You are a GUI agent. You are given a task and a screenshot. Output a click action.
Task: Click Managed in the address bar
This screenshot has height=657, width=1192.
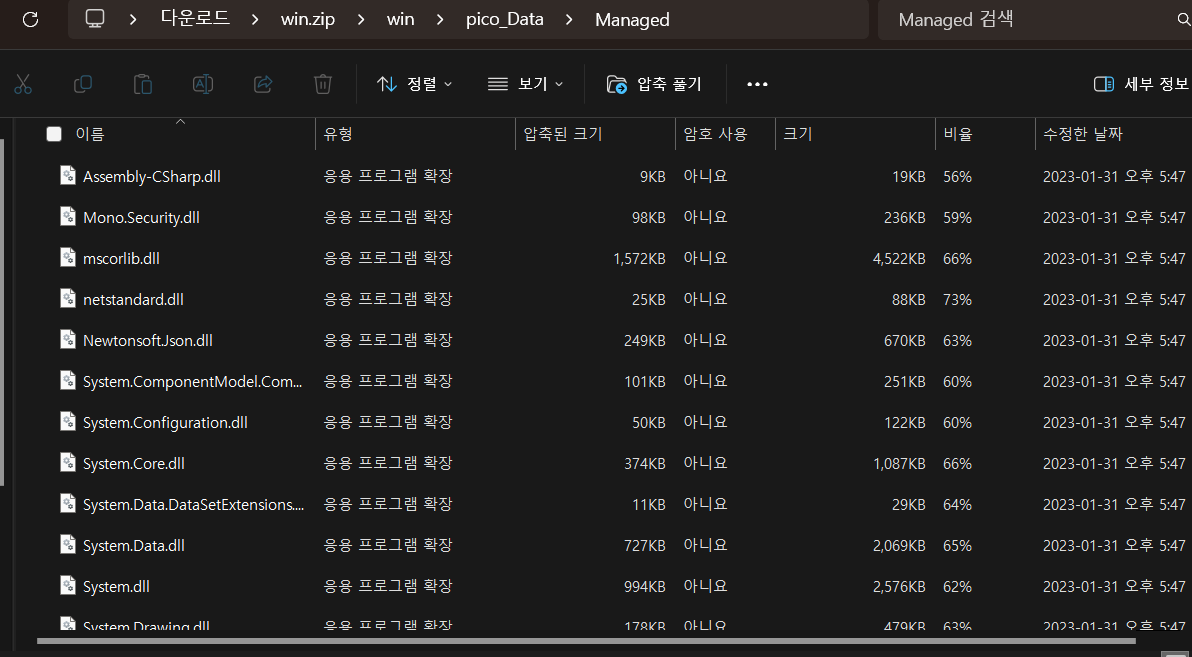(x=632, y=20)
